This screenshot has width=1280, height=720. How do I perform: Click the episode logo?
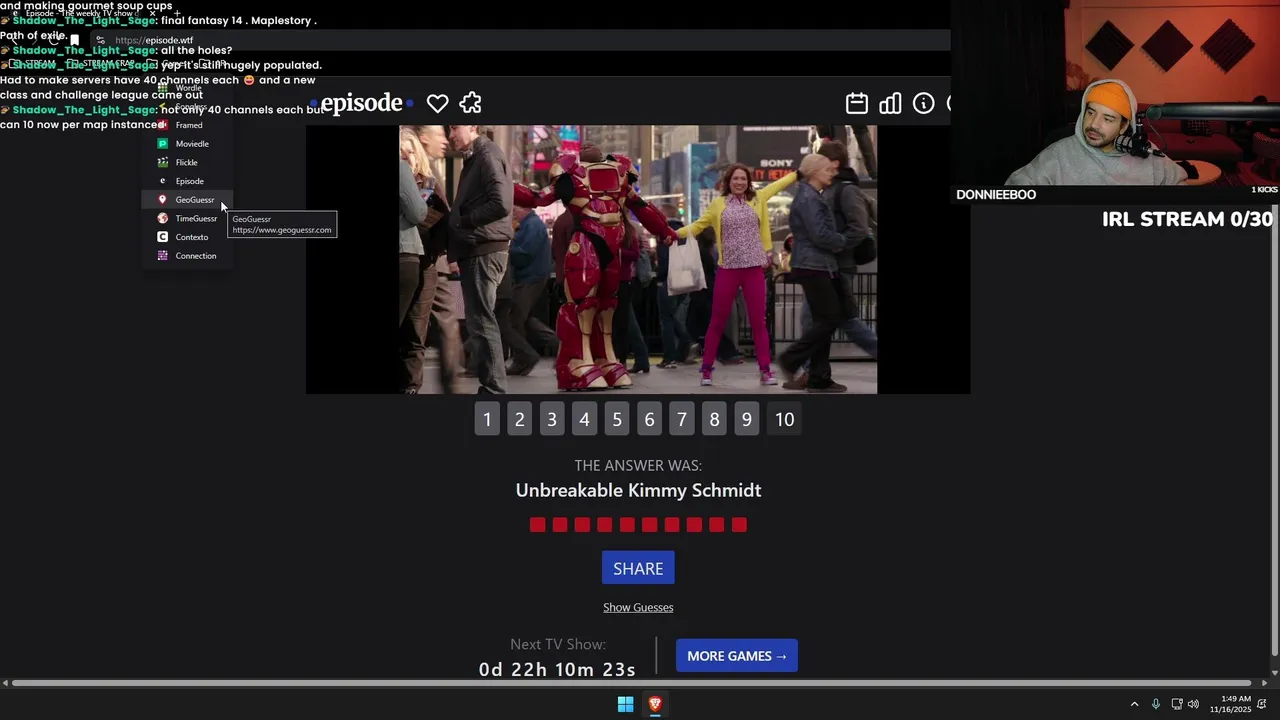(x=361, y=103)
